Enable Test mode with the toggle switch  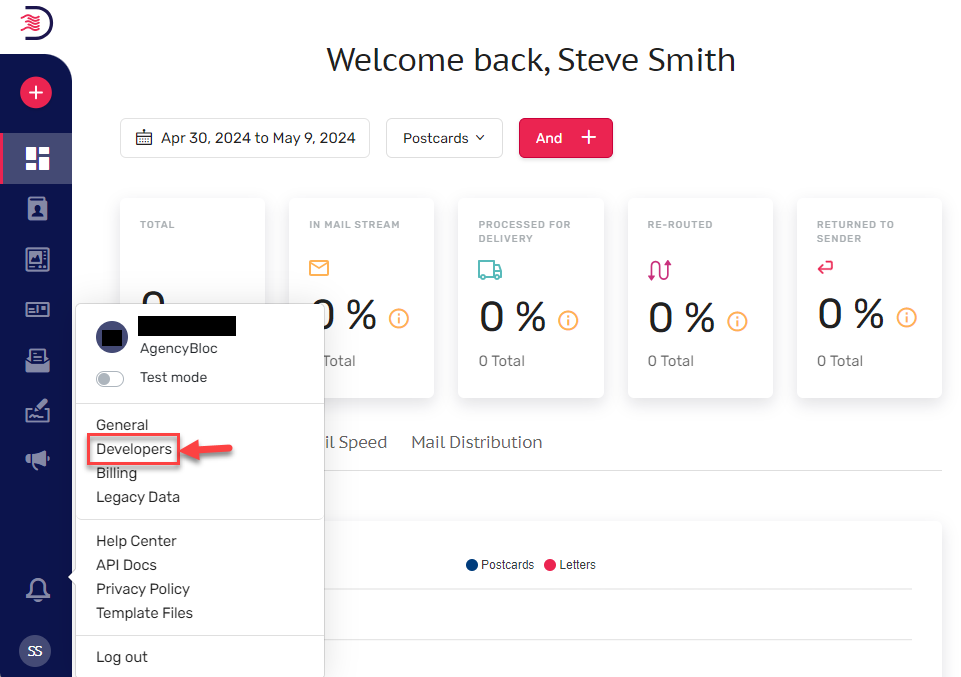109,379
